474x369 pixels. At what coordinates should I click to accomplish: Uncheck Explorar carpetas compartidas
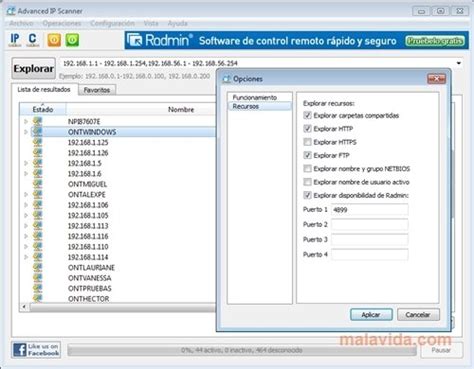click(307, 115)
